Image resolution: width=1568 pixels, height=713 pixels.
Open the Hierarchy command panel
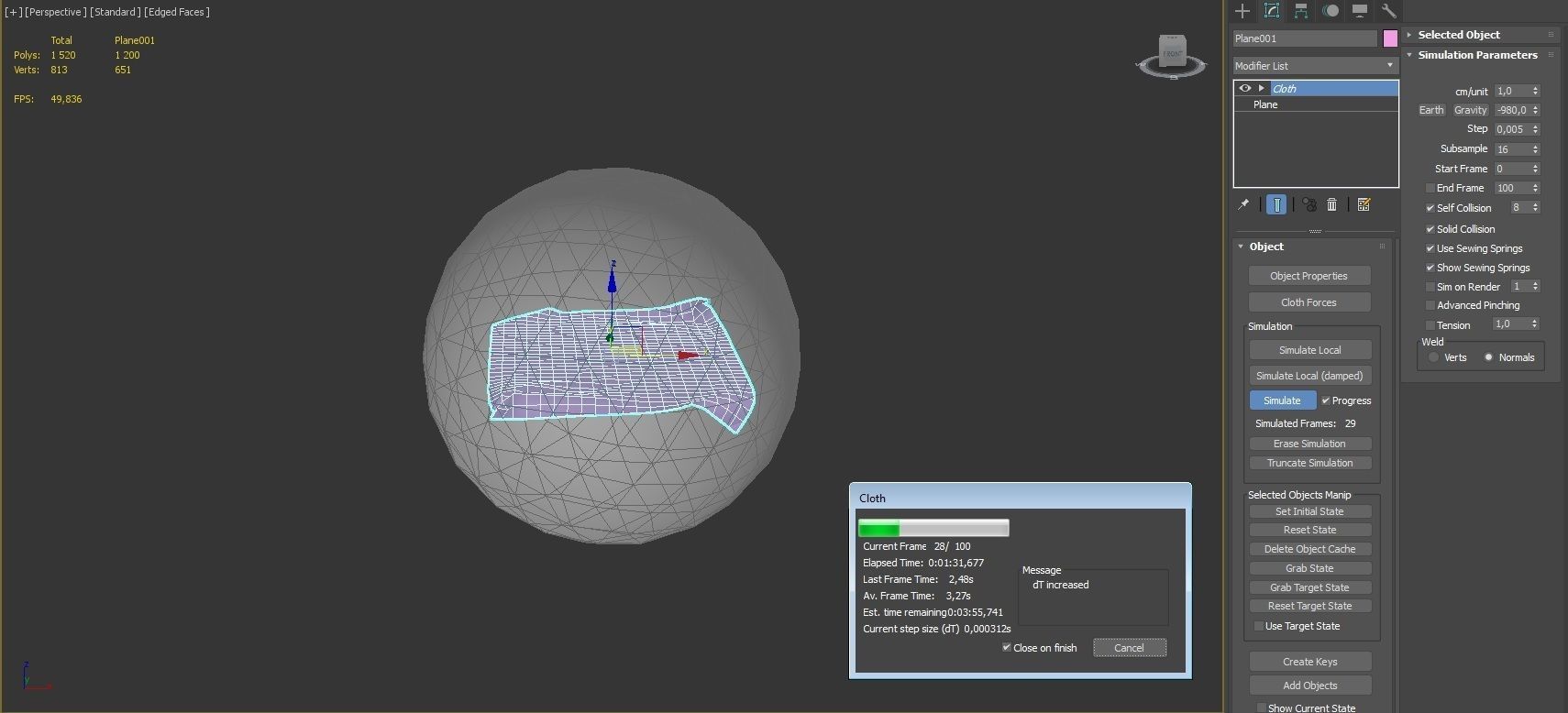tap(1301, 11)
